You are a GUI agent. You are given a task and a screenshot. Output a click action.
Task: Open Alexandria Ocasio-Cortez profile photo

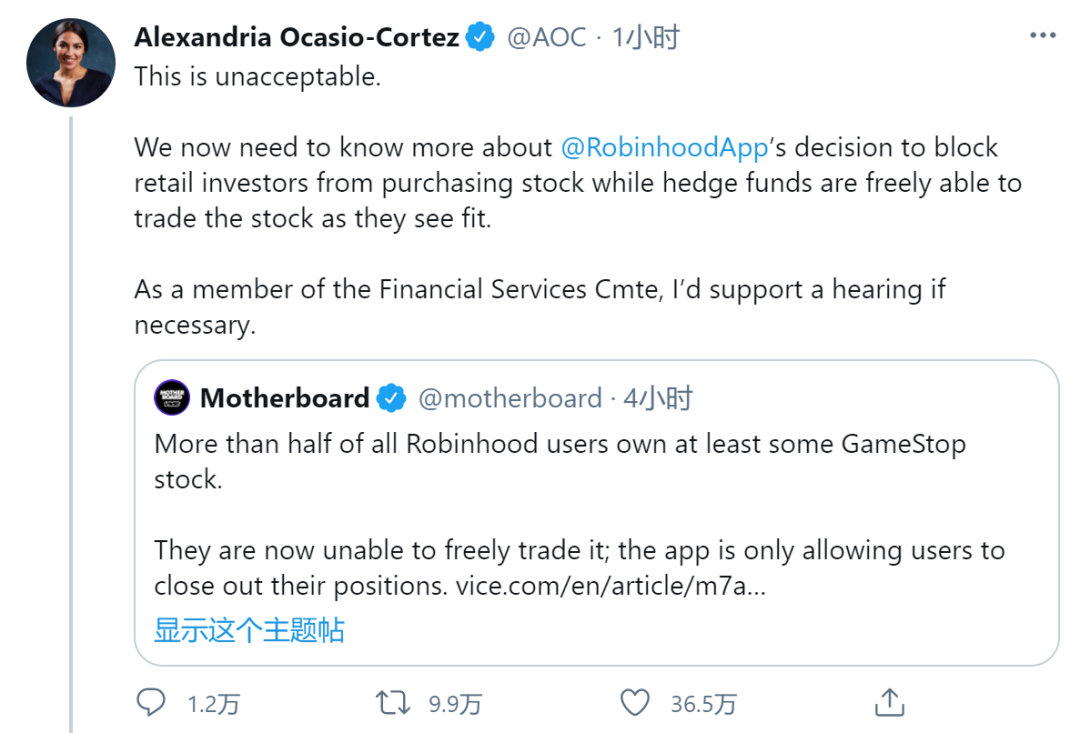coord(70,62)
